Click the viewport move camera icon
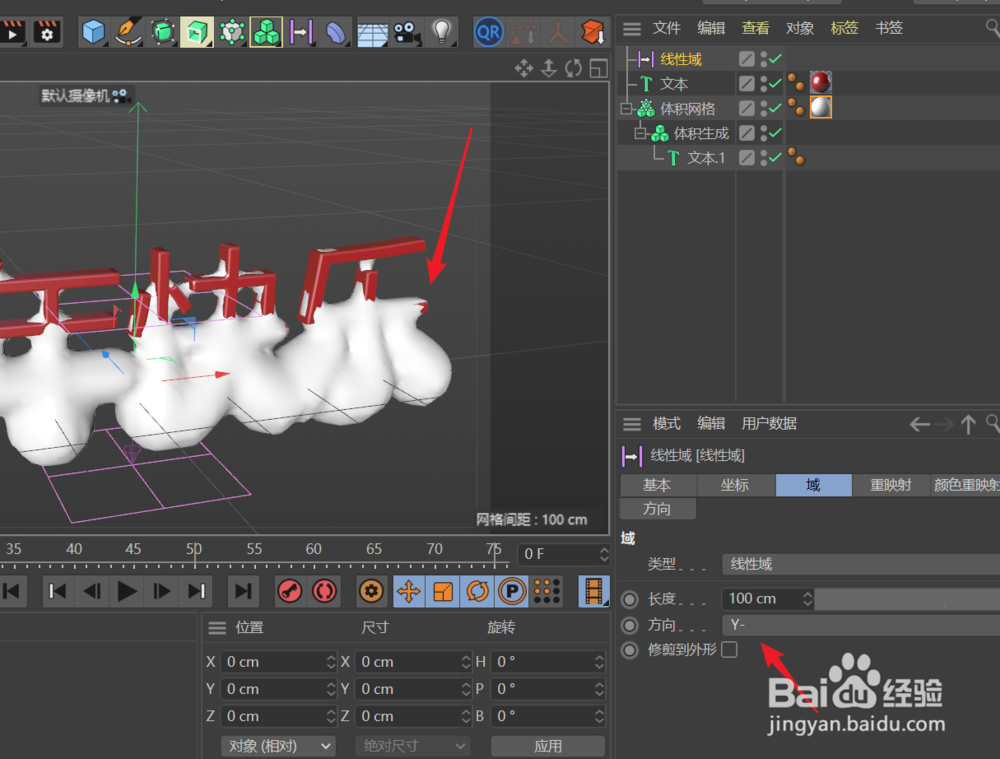Image resolution: width=1000 pixels, height=759 pixels. [x=524, y=68]
